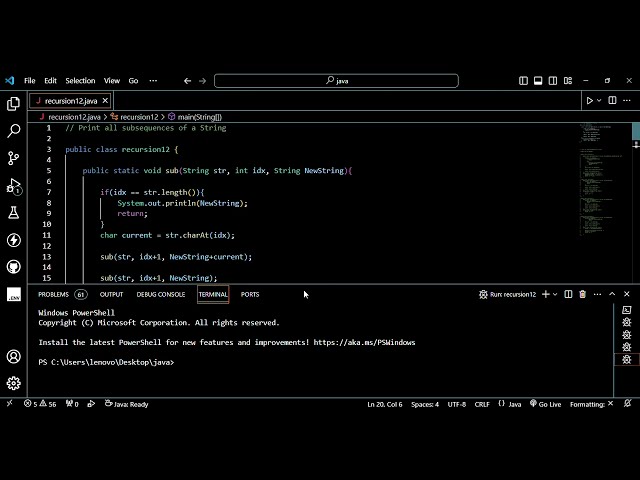Image resolution: width=640 pixels, height=480 pixels.
Task: Select the recursion12.java editor tab
Action: [x=71, y=101]
